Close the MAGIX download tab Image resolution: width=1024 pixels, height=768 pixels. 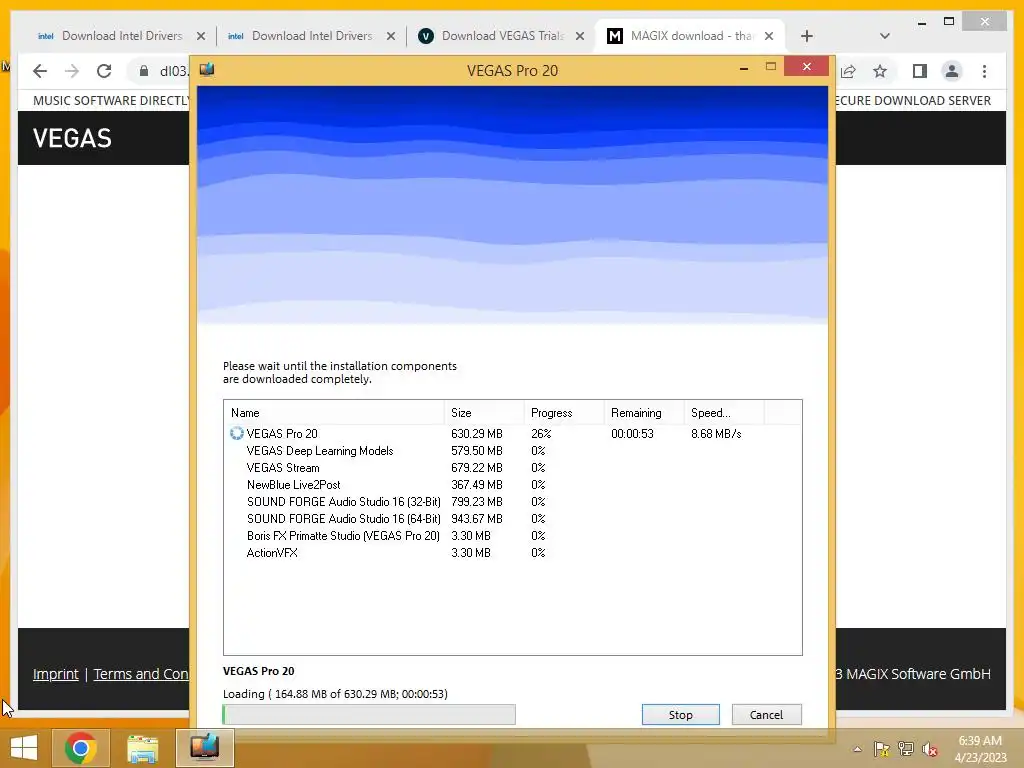[x=769, y=36]
